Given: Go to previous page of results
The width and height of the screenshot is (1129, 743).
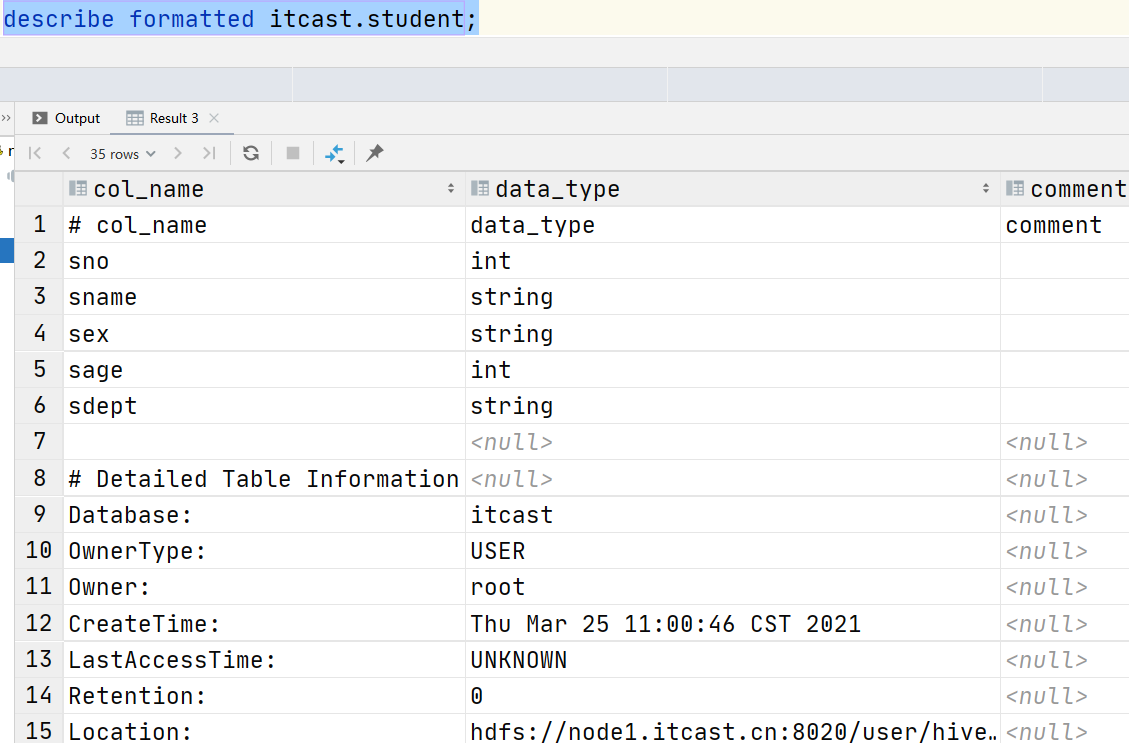Looking at the screenshot, I should [66, 153].
